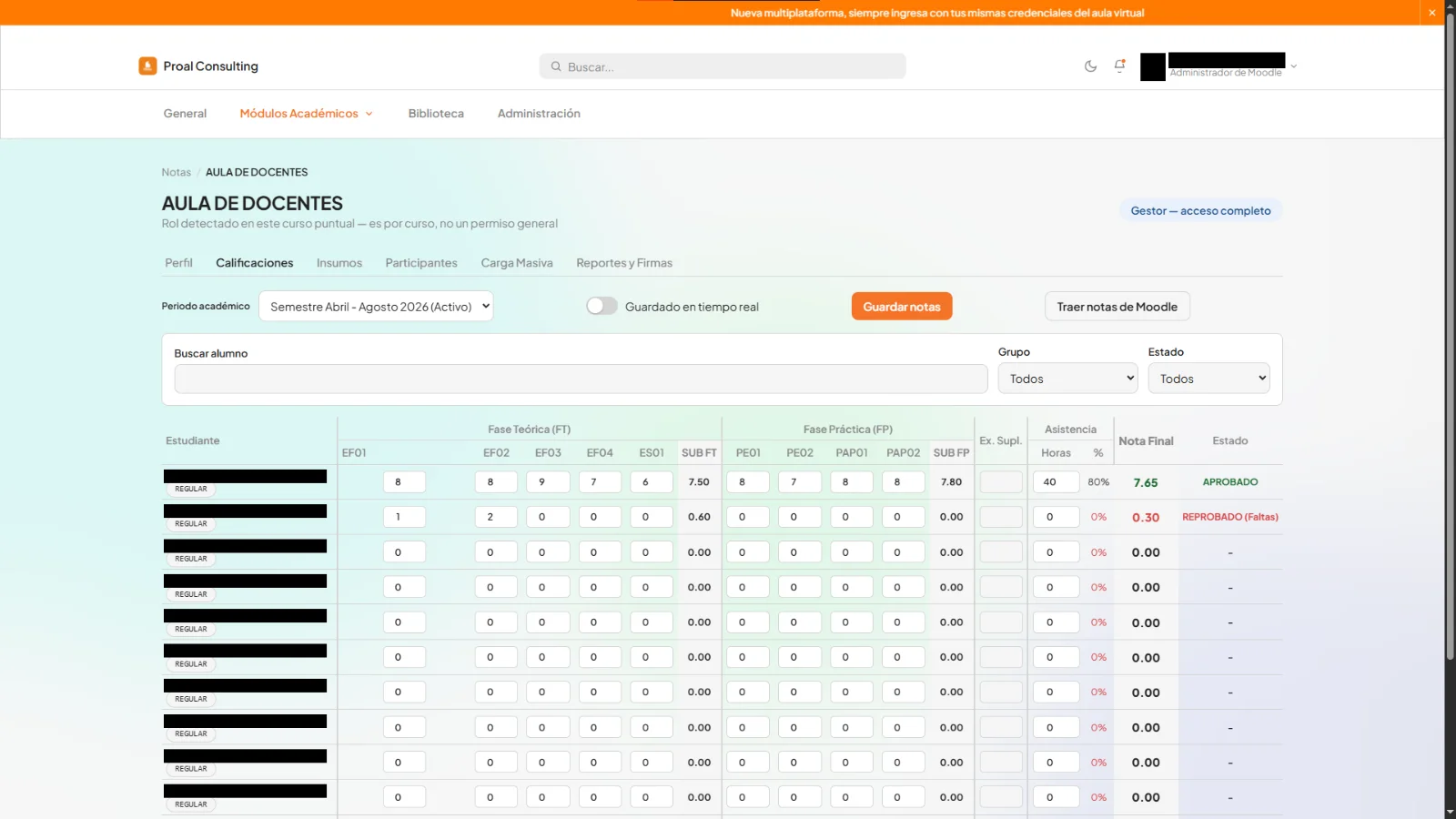Image resolution: width=1456 pixels, height=819 pixels.
Task: Click EF02 field showing 2
Action: pos(496,517)
